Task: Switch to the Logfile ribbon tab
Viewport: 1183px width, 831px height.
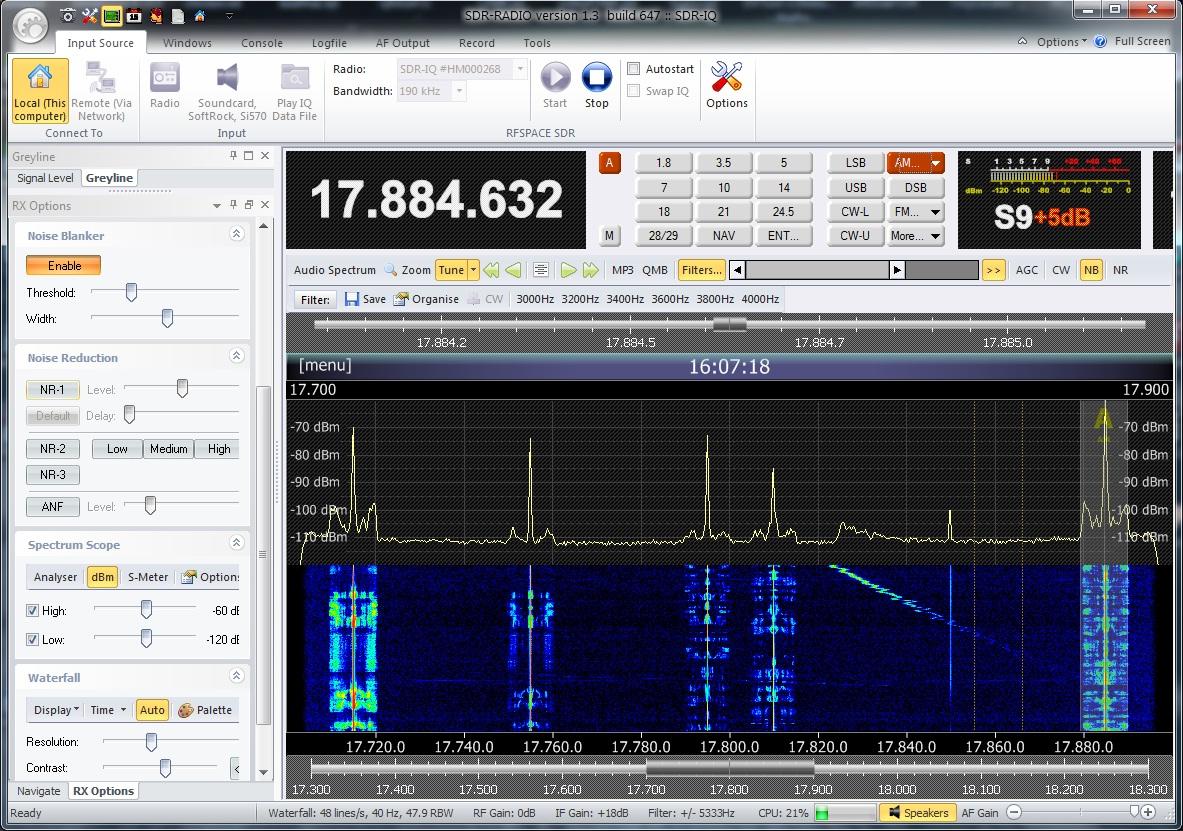Action: (329, 43)
